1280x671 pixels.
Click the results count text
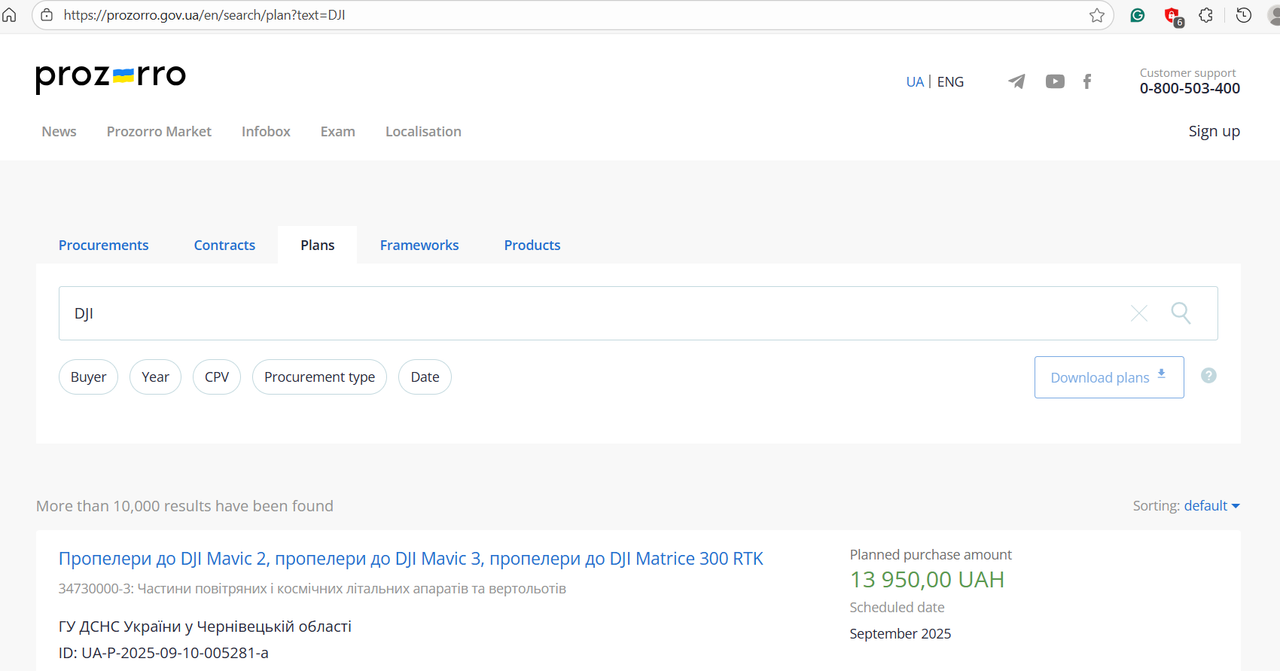point(185,506)
